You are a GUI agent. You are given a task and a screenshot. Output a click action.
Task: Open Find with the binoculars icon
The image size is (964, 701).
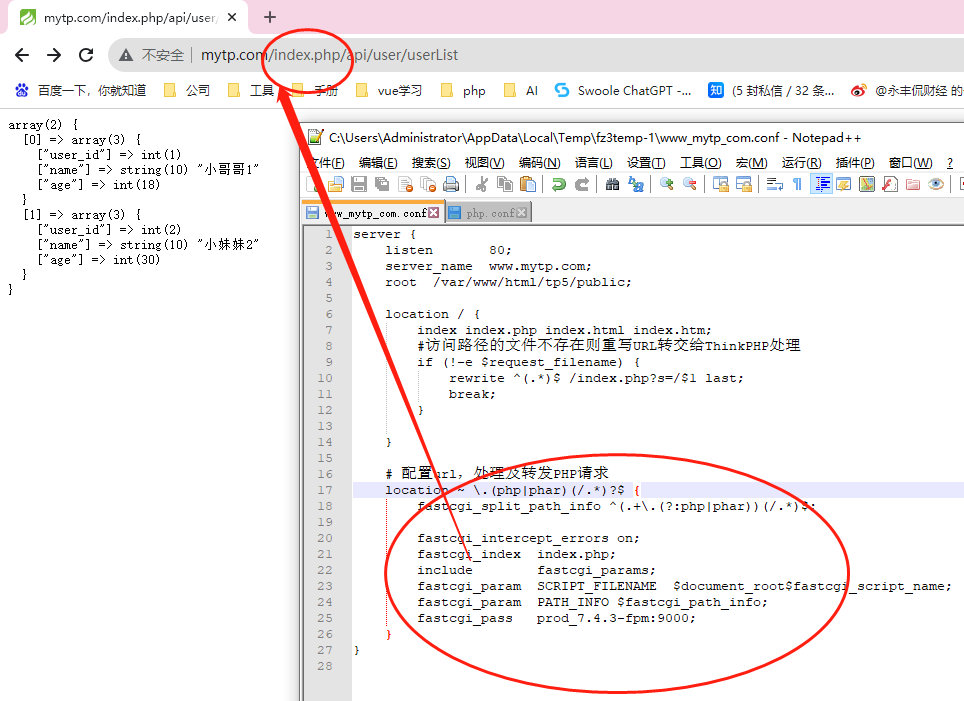612,184
